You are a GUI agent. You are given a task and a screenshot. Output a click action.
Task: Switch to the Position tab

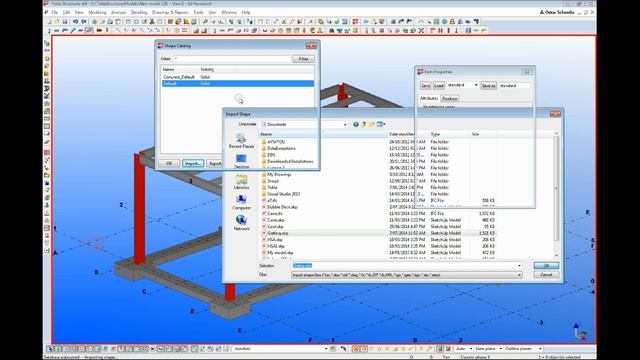[x=449, y=98]
